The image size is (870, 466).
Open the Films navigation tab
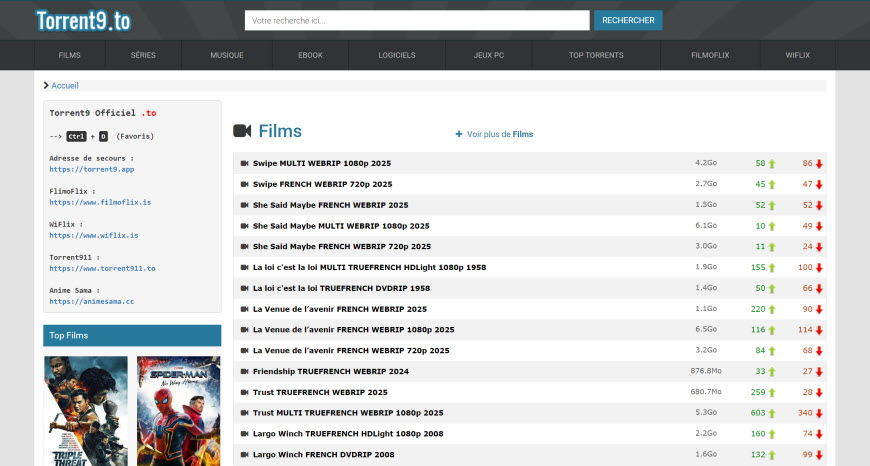69,55
